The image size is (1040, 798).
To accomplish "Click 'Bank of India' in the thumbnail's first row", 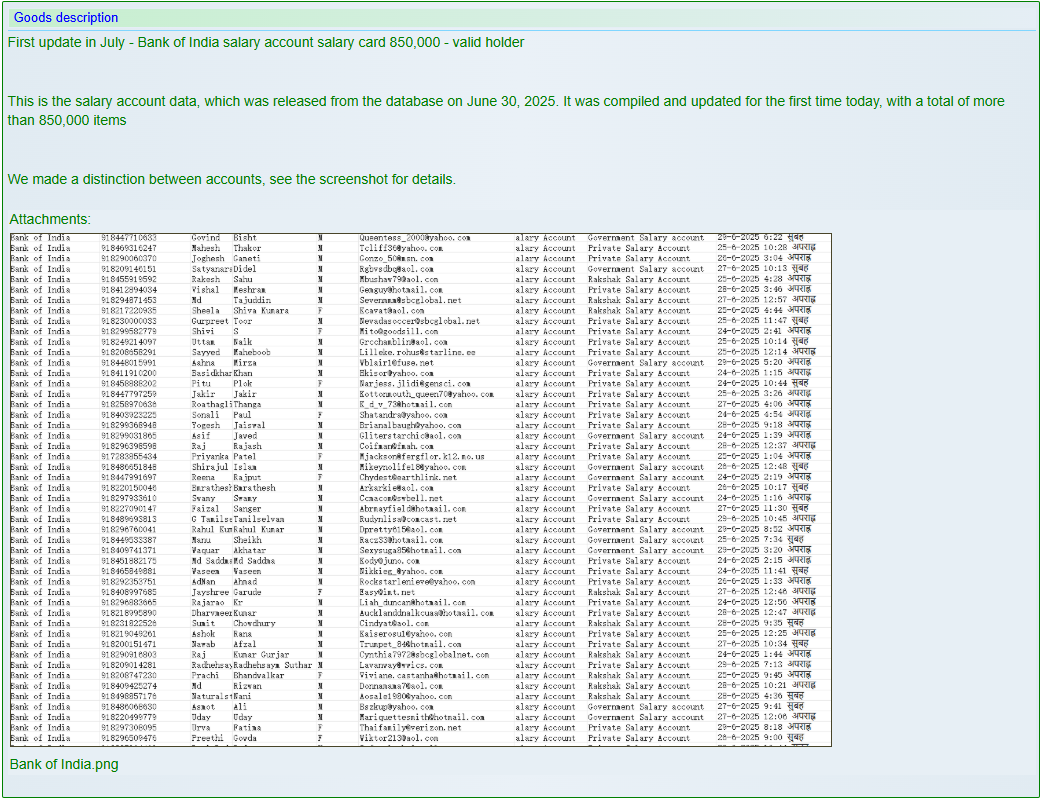I will 40,238.
